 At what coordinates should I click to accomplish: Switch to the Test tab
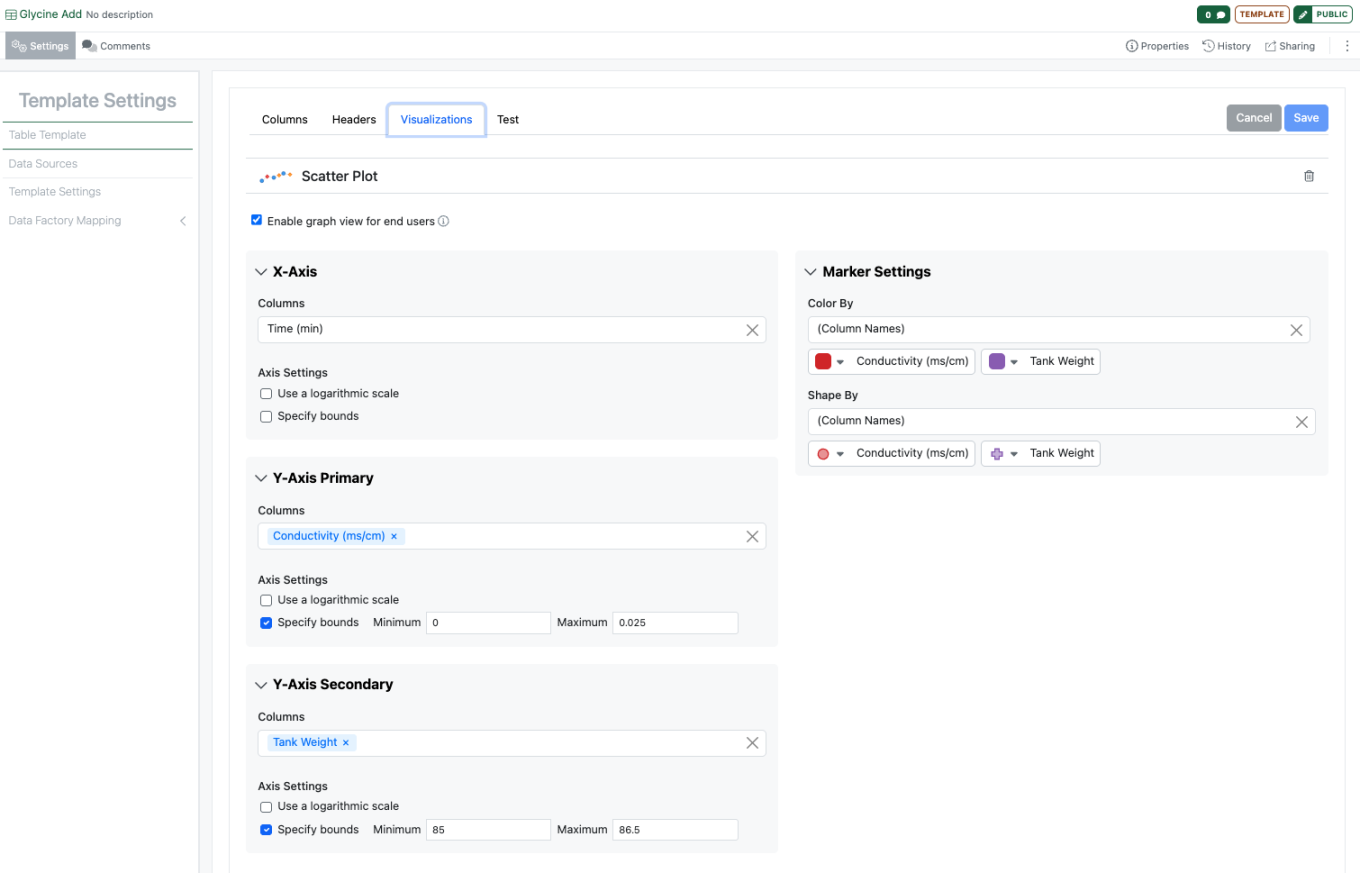click(x=508, y=120)
